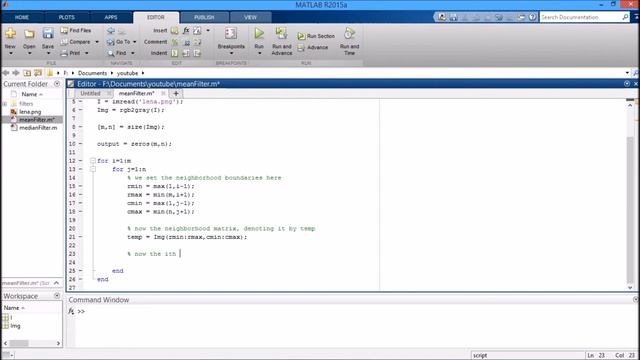
Task: Sort by Name column in Current Folder
Action: coord(31,94)
